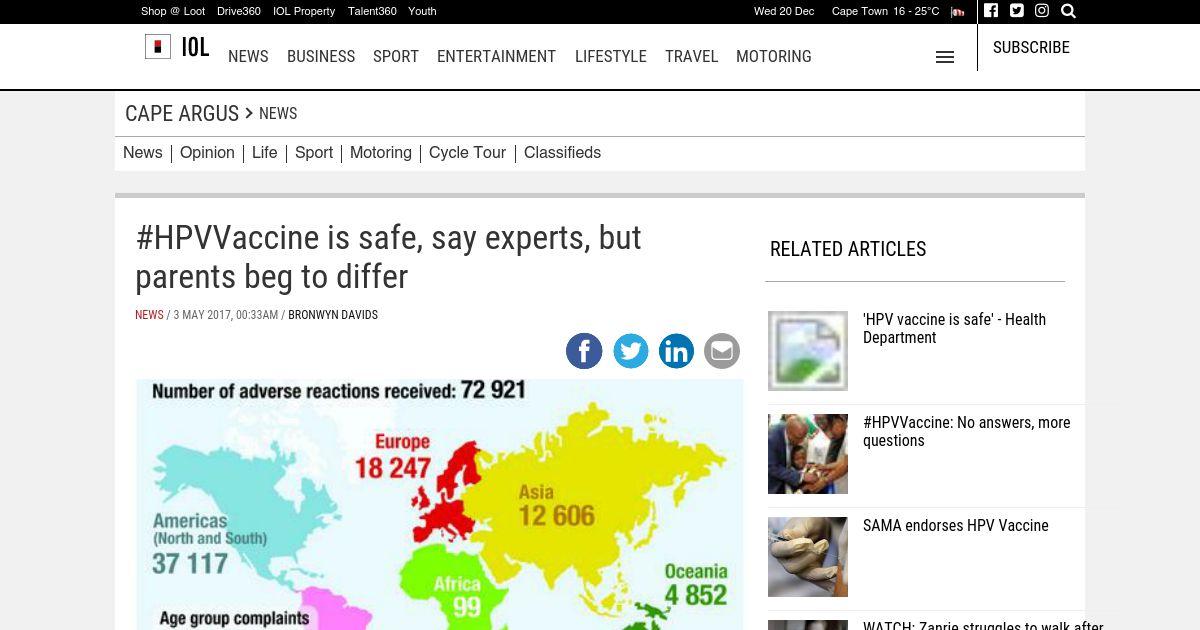Open IOL Twitter icon in top bar

[x=1017, y=11]
